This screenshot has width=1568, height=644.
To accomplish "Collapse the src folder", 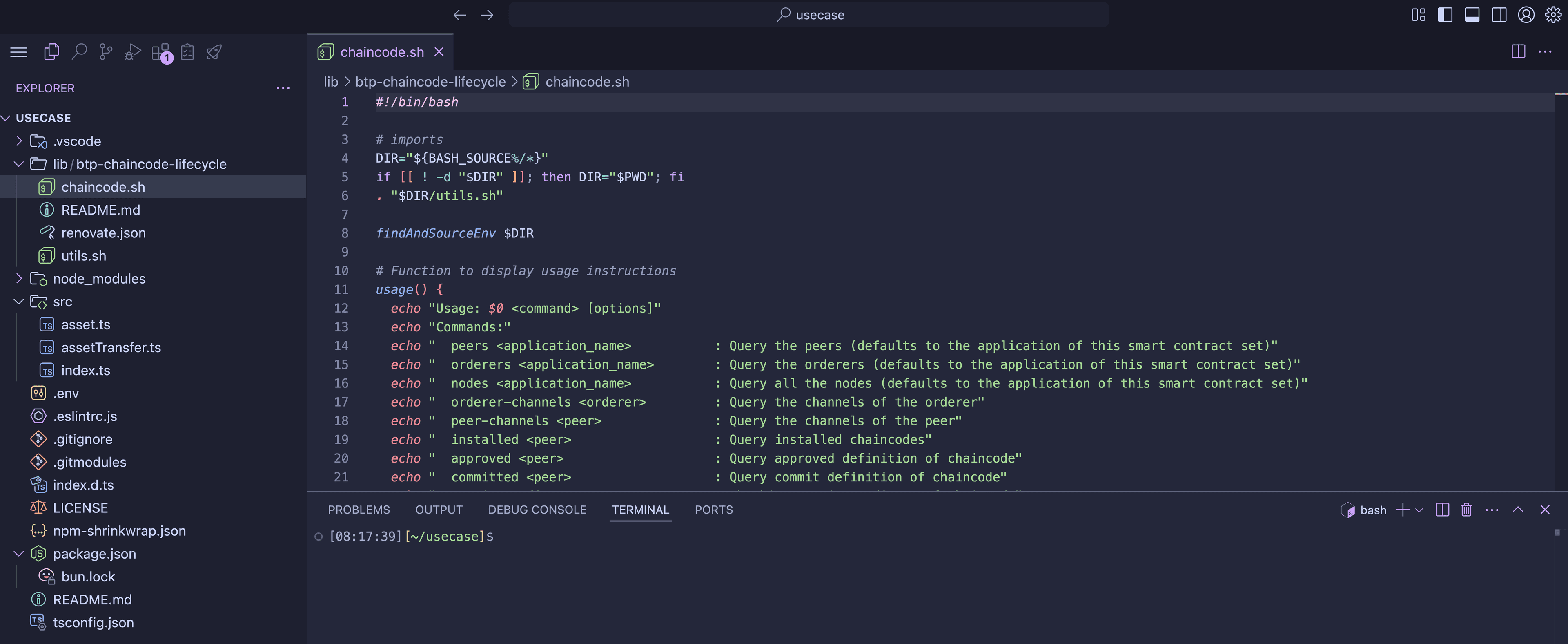I will click(19, 302).
